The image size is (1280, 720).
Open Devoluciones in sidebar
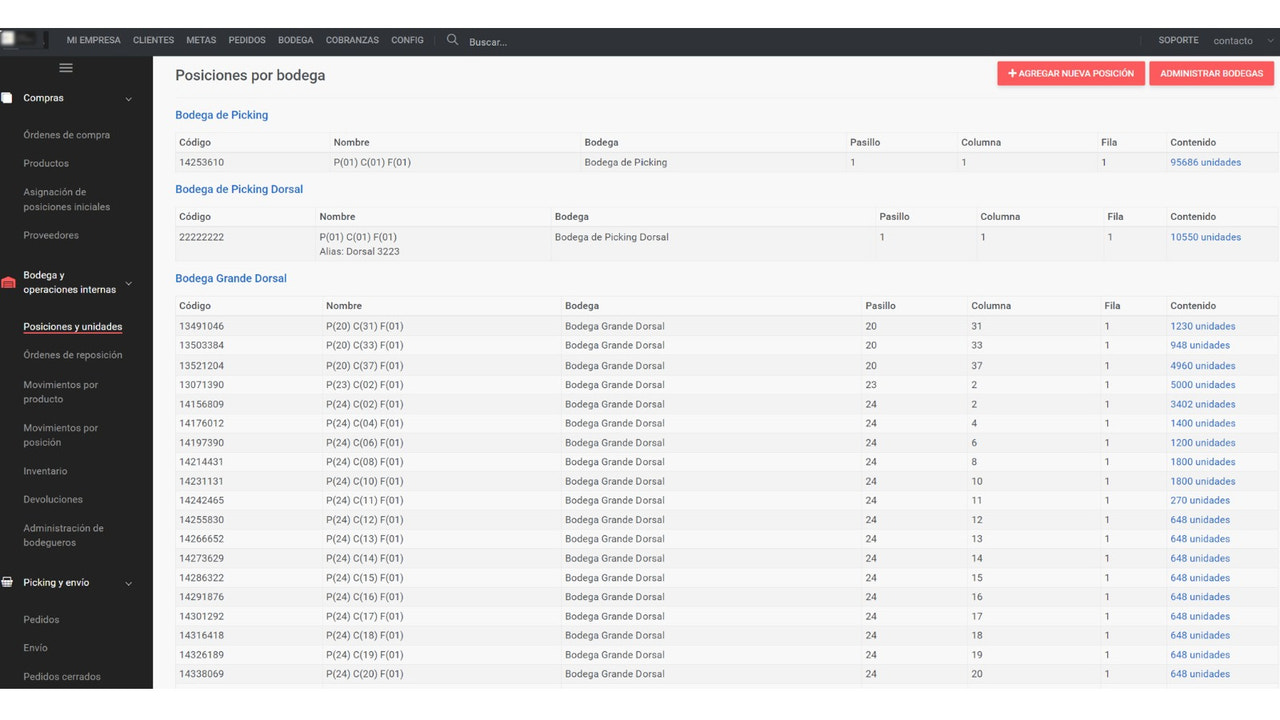click(x=53, y=499)
